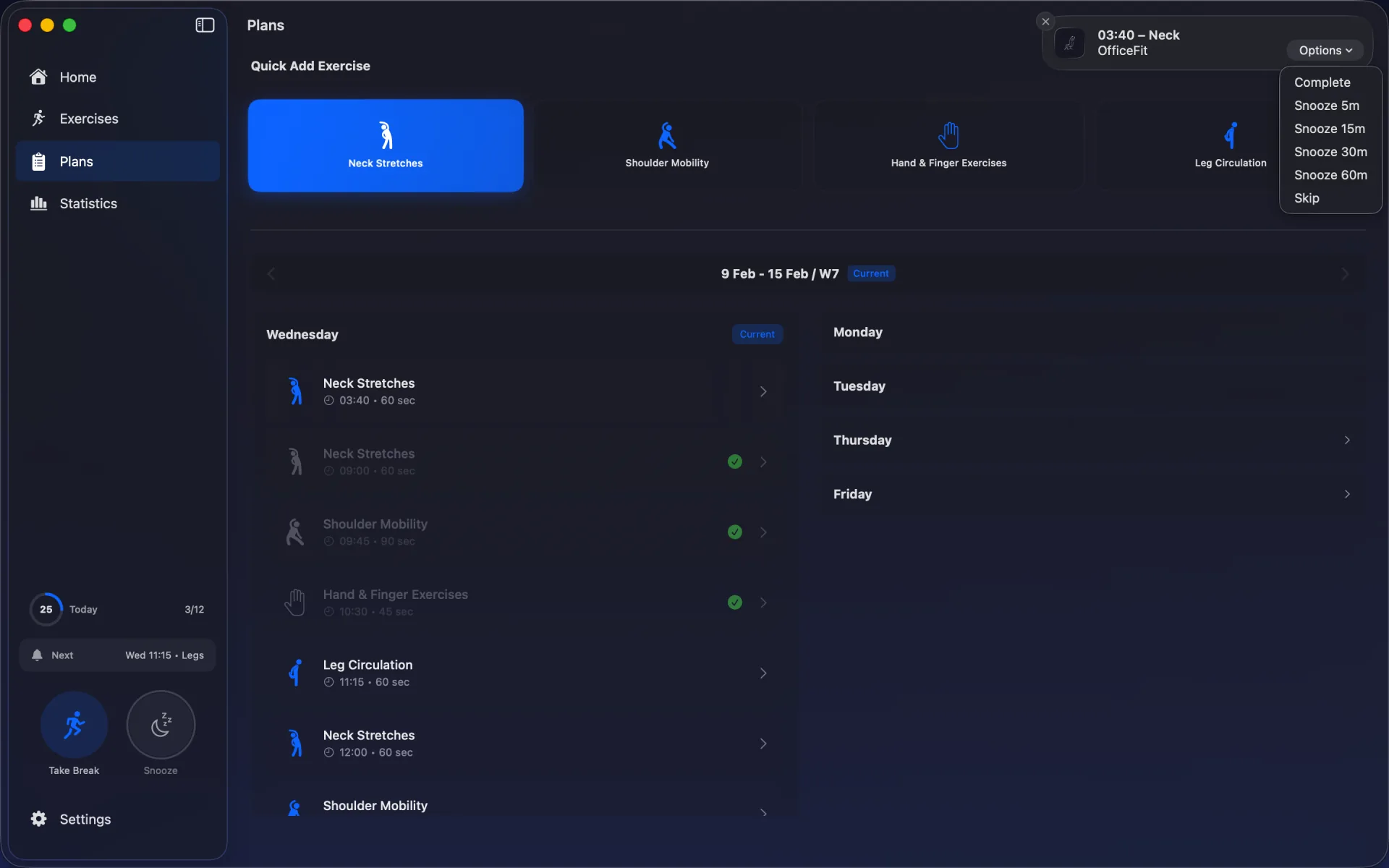The height and width of the screenshot is (868, 1389).
Task: Open Settings from the sidebar
Action: coord(85,819)
